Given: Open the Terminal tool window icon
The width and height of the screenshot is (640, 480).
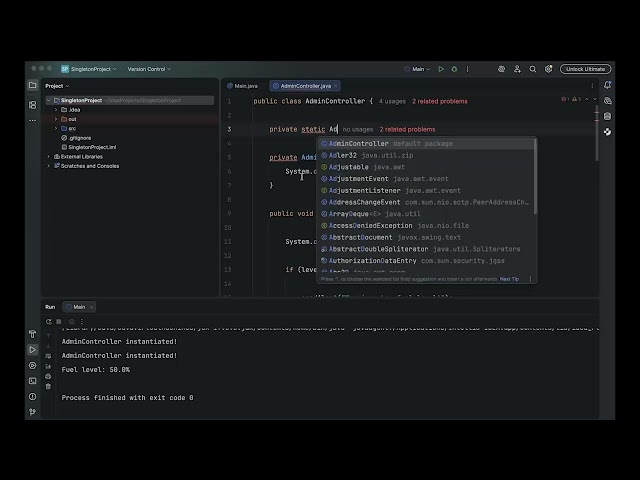Looking at the screenshot, I should tap(32, 380).
